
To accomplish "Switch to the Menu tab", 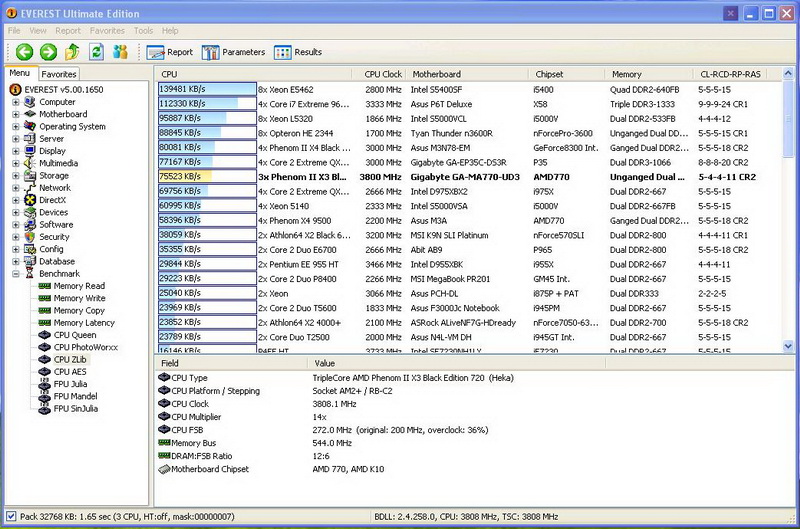I will click(19, 73).
